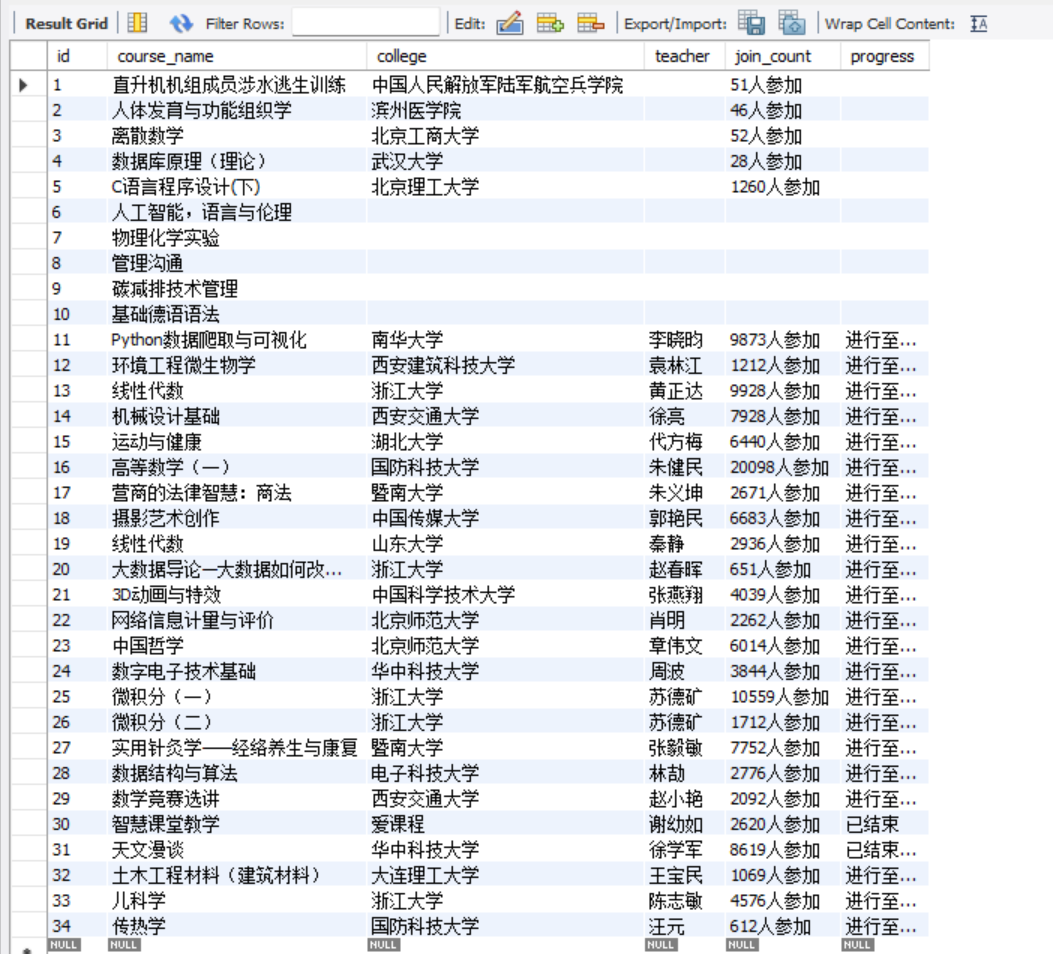Select the 管理沟通 cell
This screenshot has width=1053, height=954.
tap(237, 263)
